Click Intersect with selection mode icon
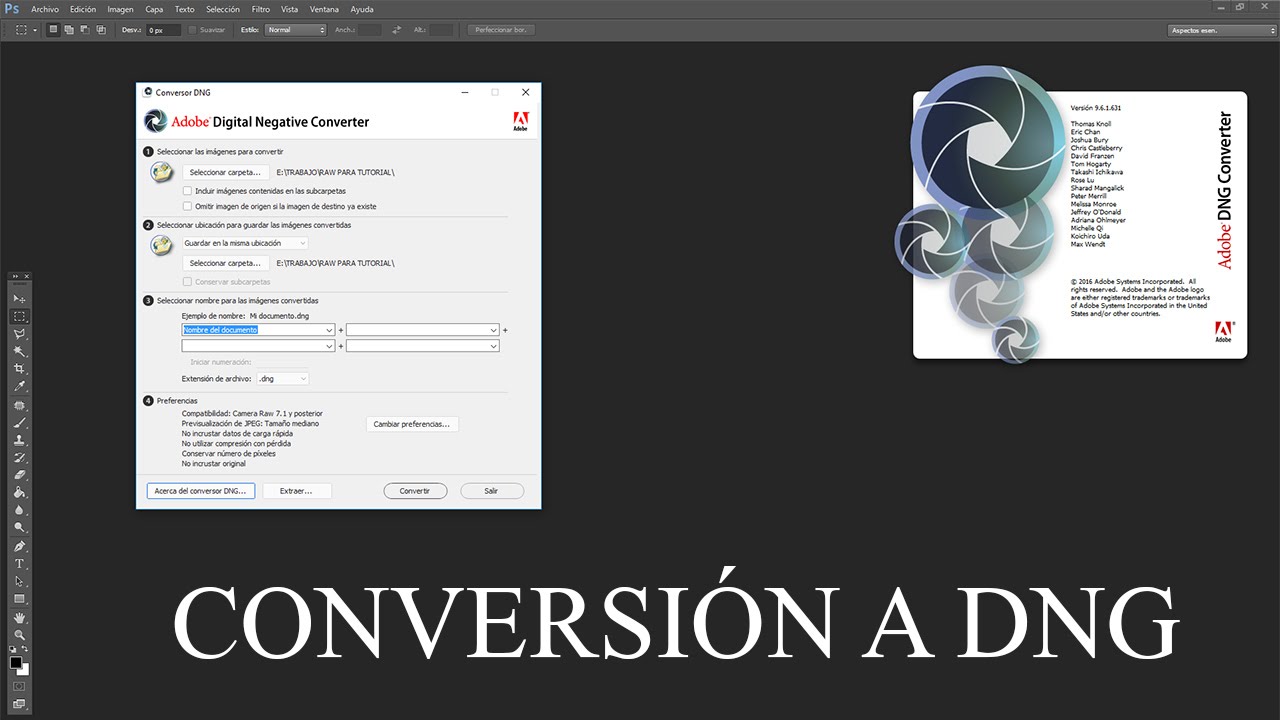 [x=101, y=30]
